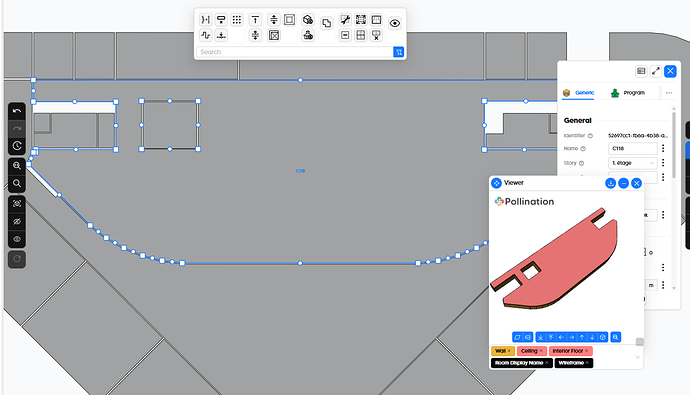Image resolution: width=690 pixels, height=395 pixels.
Task: Toggle the eye visibility button in top toolbar
Action: tap(395, 23)
